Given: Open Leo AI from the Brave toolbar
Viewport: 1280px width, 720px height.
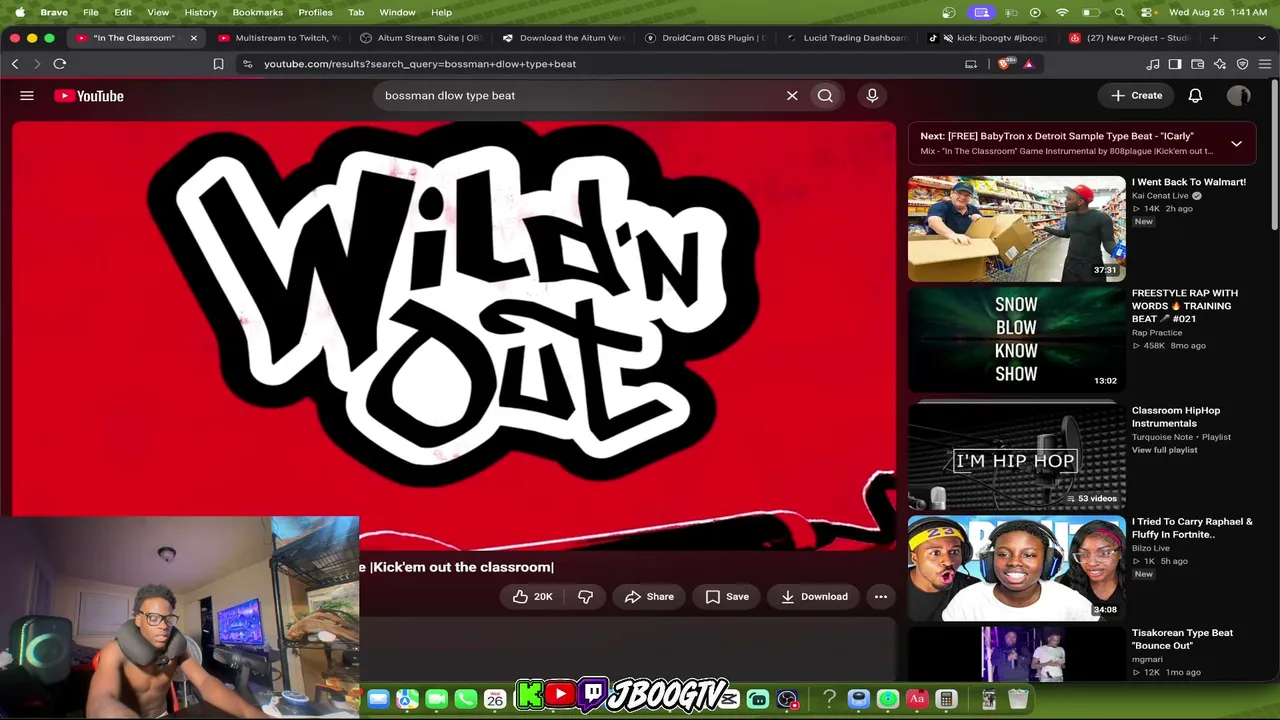Looking at the screenshot, I should (x=1220, y=64).
